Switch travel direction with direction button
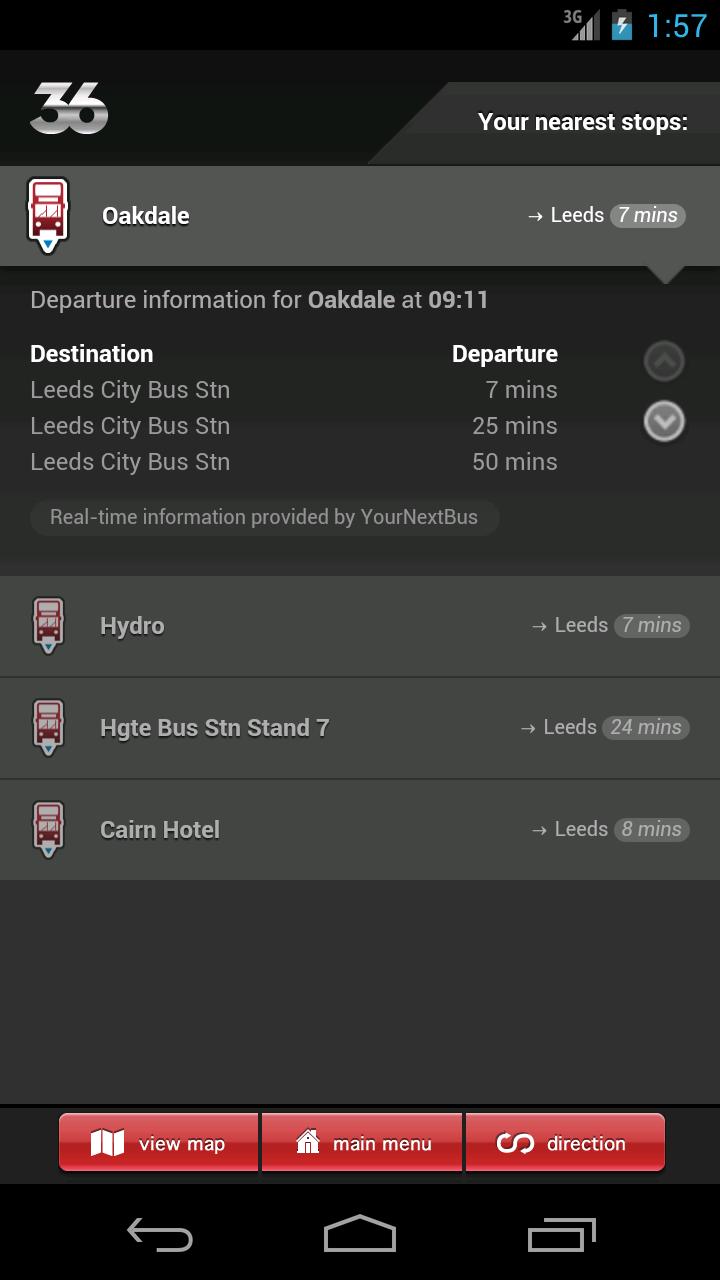This screenshot has width=720, height=1280. pyautogui.click(x=565, y=1143)
